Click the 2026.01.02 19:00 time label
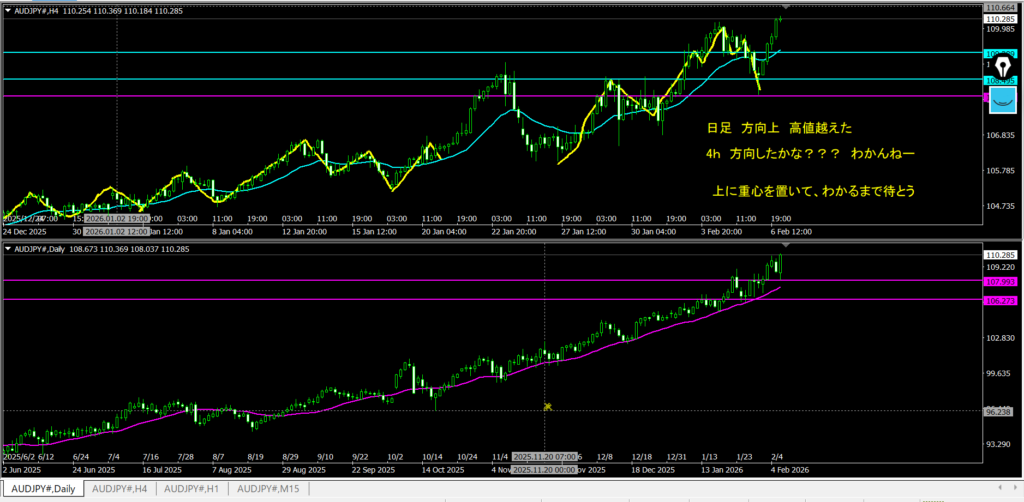Screen dimensions: 1024x502 click(117, 217)
